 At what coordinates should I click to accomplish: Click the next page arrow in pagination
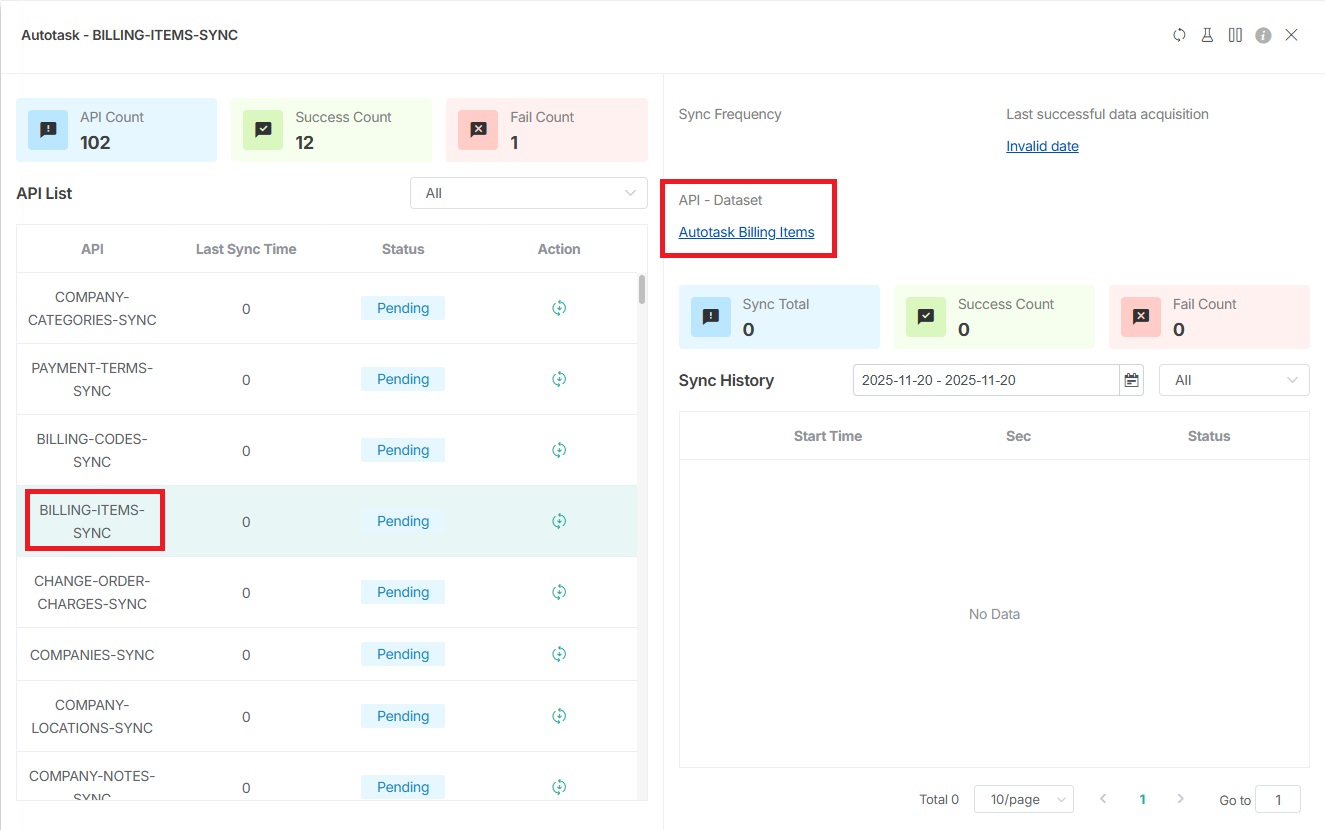point(1181,799)
